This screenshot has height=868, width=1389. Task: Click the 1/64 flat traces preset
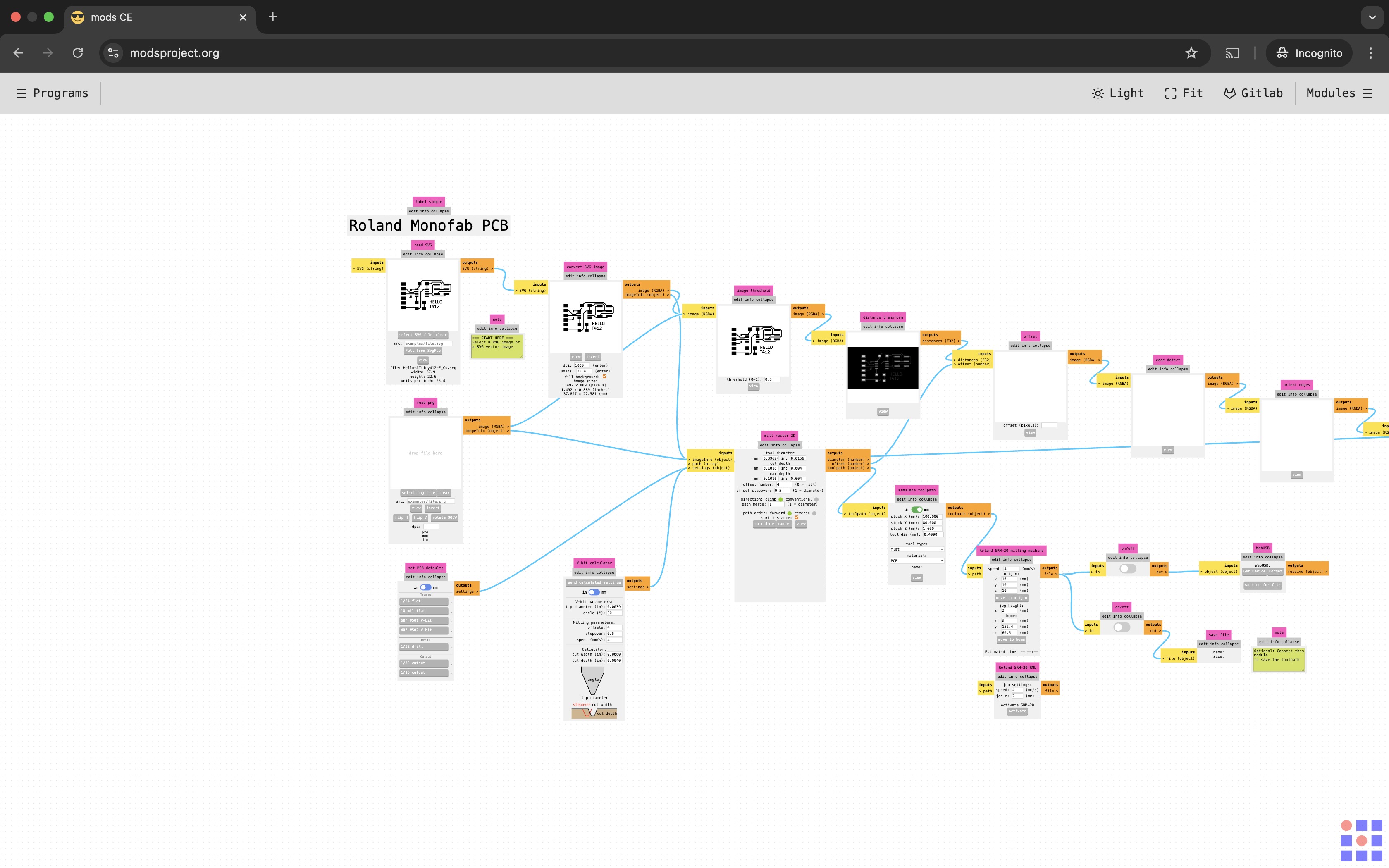[x=424, y=601]
